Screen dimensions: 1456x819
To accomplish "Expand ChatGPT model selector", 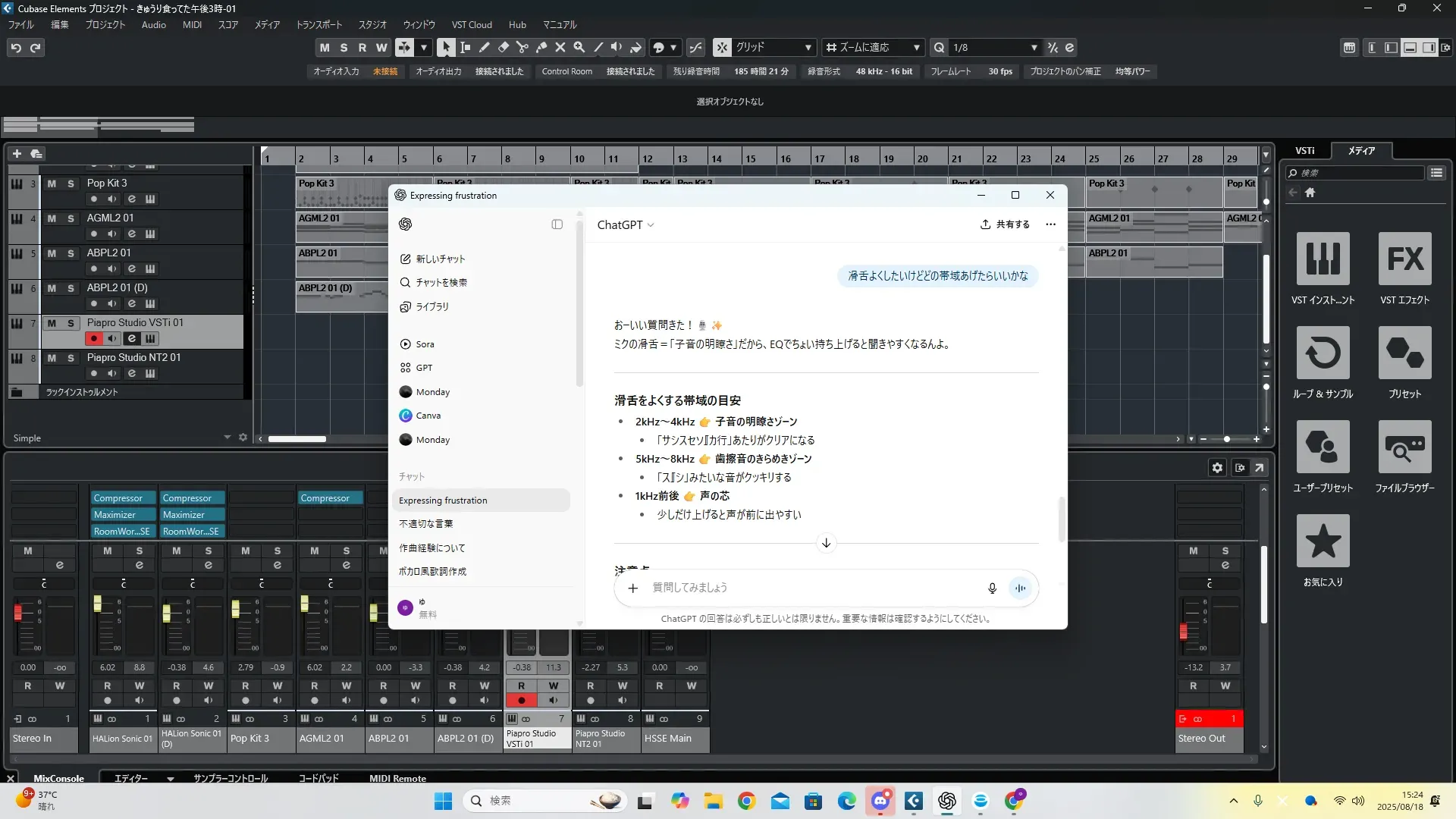I will [626, 224].
